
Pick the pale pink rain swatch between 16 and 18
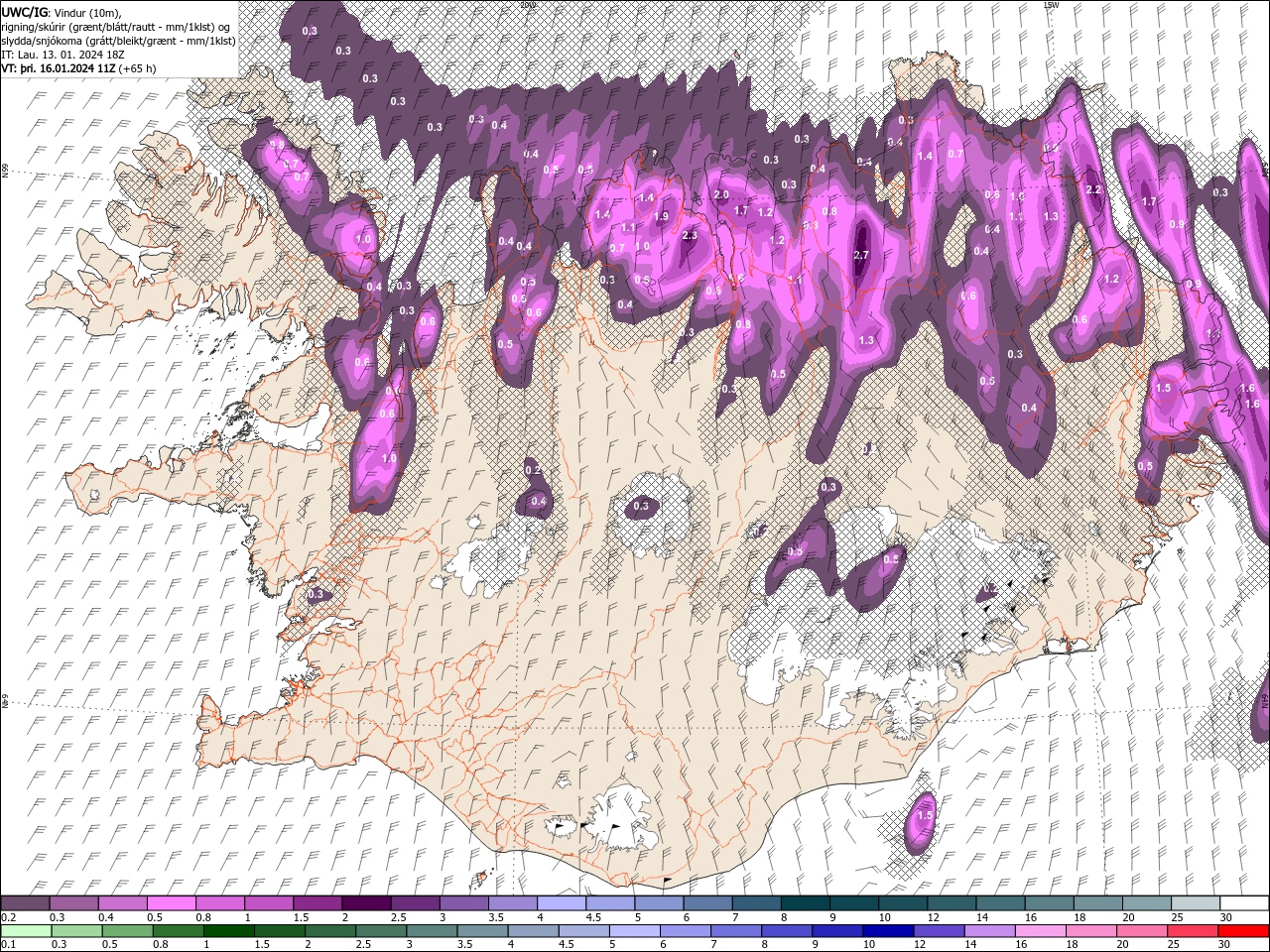pyautogui.click(x=1040, y=931)
